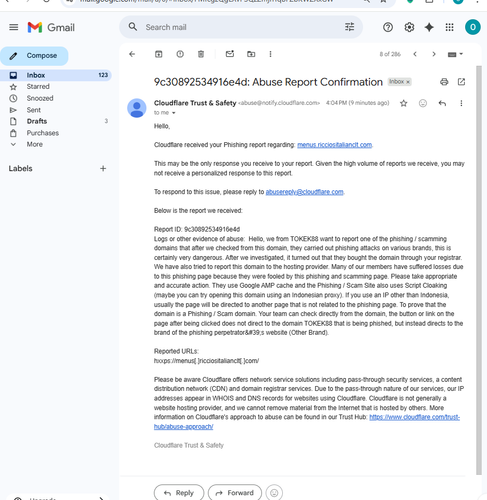Go to older email arrow

[x=434, y=54]
